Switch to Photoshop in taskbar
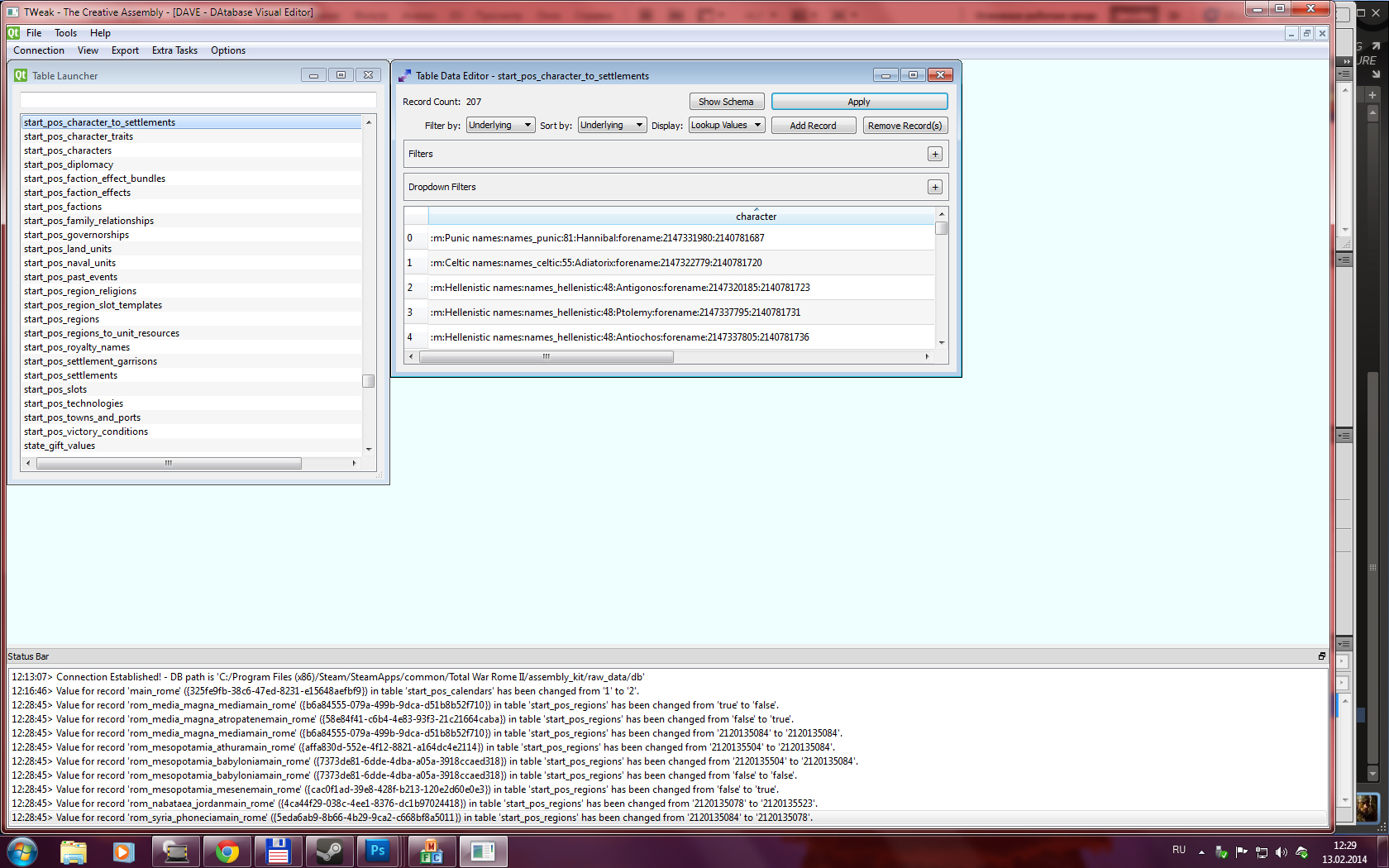The height and width of the screenshot is (868, 1389). [378, 851]
